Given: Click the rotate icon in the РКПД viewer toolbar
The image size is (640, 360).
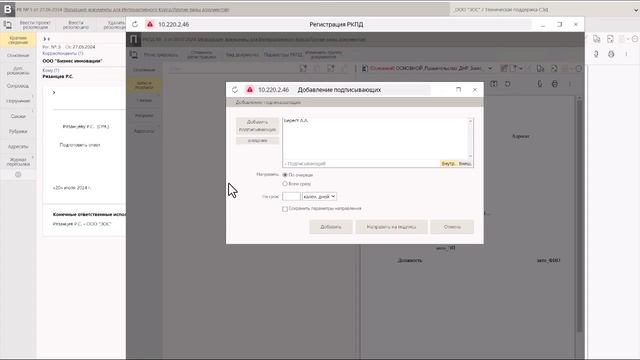Looking at the screenshot, I should (507, 84).
